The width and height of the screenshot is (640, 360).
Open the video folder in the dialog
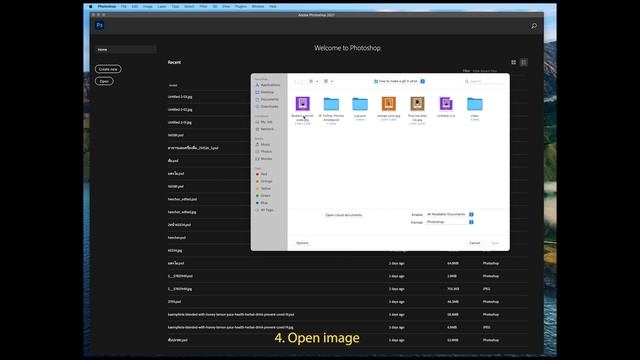tap(475, 104)
